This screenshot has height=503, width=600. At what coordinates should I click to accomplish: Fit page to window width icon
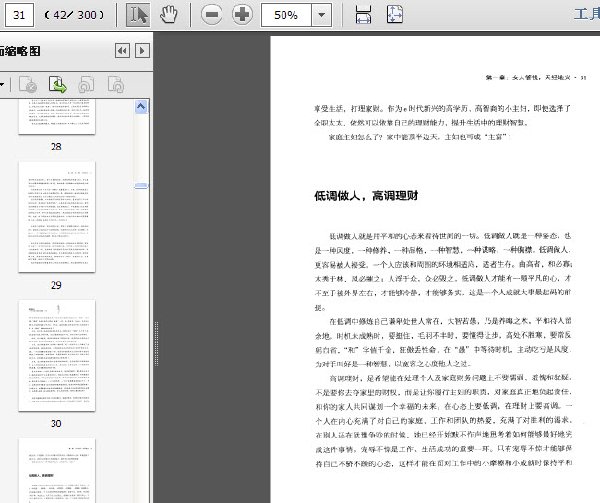363,15
